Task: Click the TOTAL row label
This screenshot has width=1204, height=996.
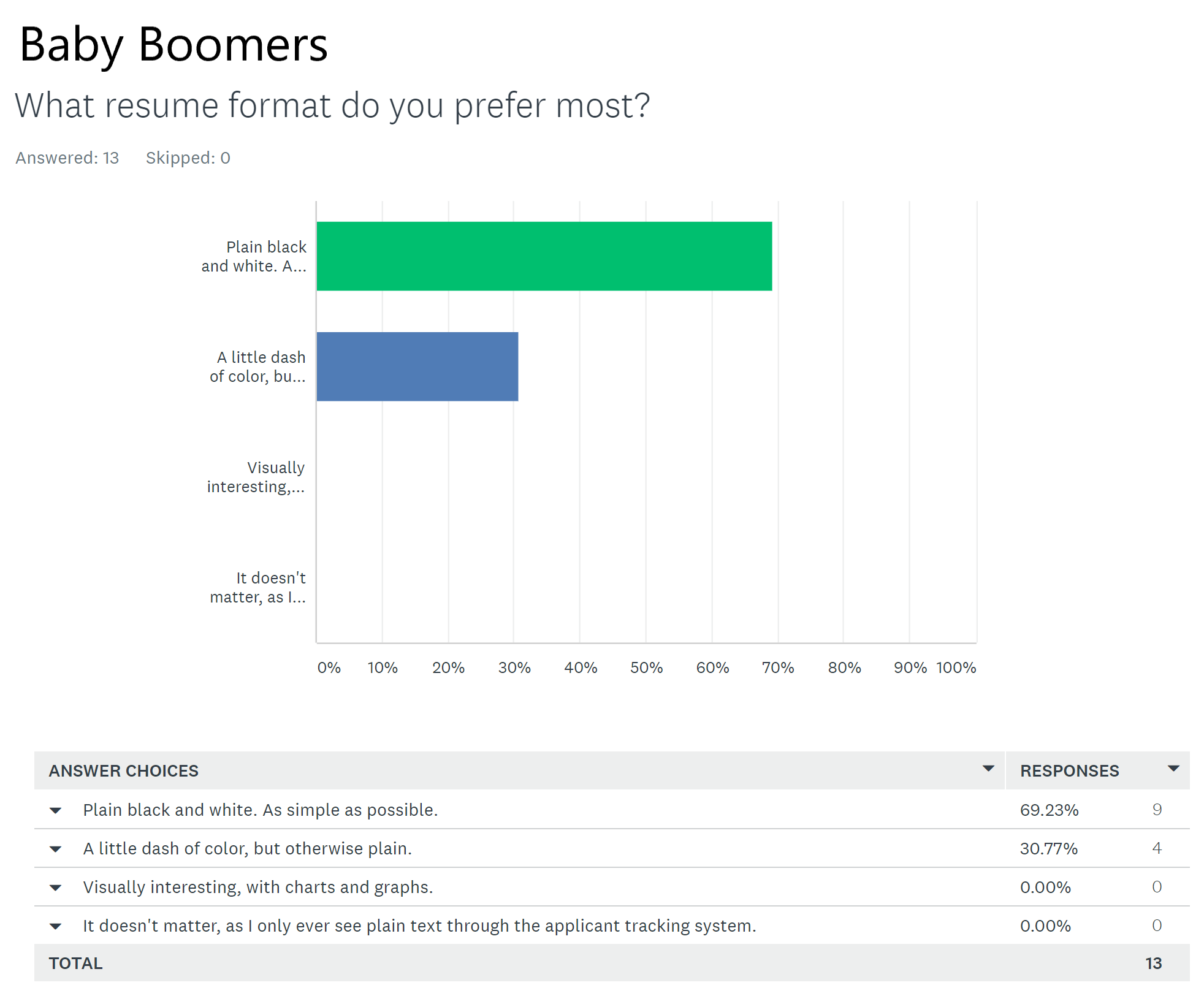Action: (x=76, y=964)
